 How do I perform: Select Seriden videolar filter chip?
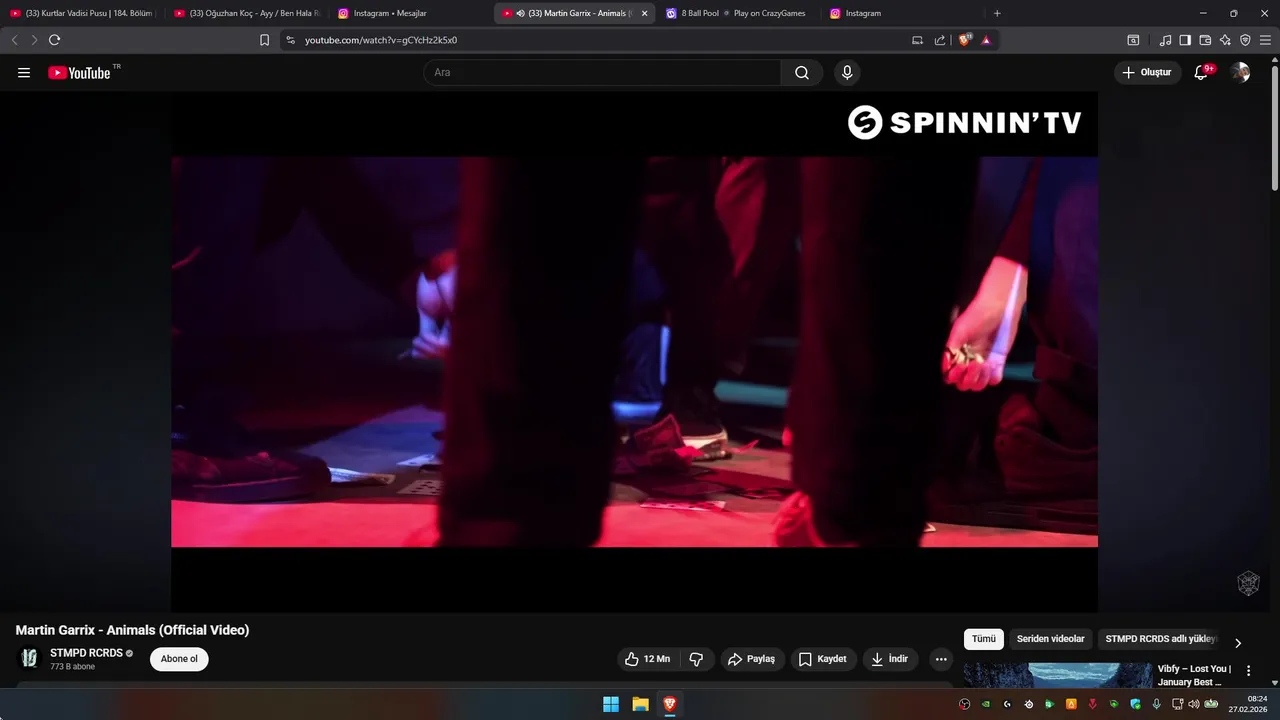(x=1050, y=639)
